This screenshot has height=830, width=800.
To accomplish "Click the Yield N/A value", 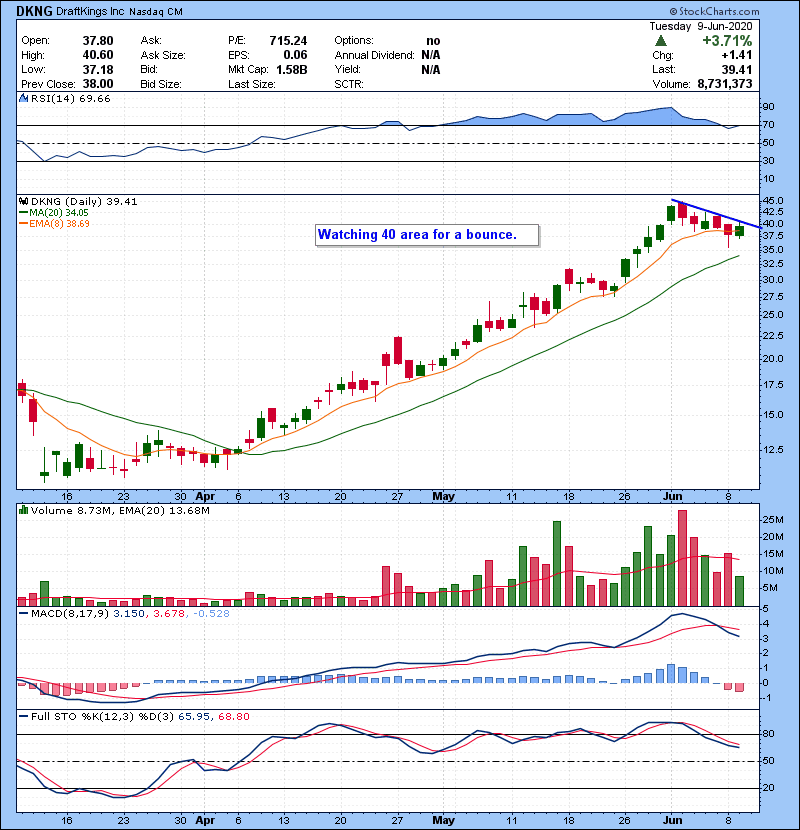I will pos(431,69).
